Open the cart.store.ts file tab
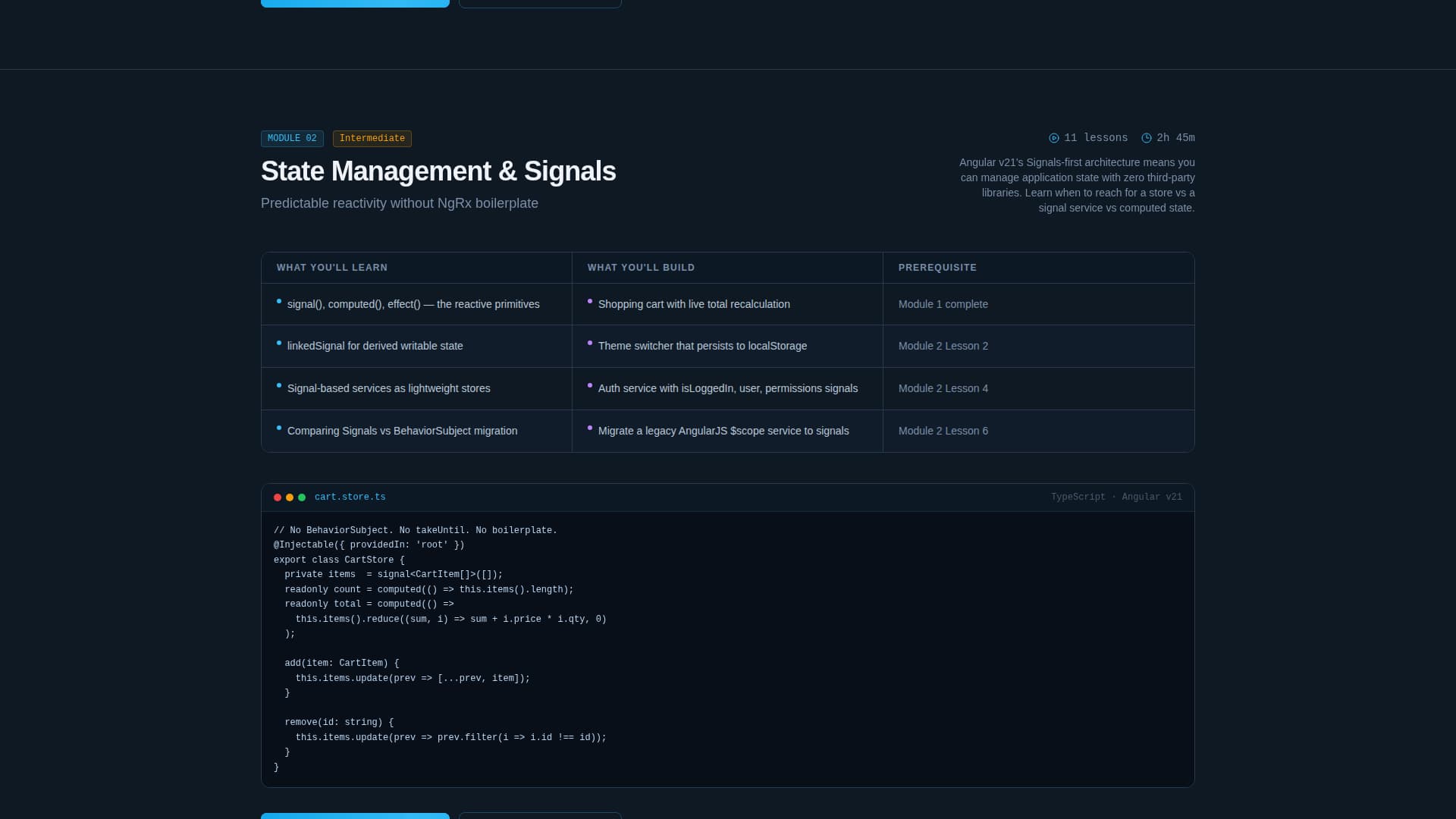 point(350,497)
